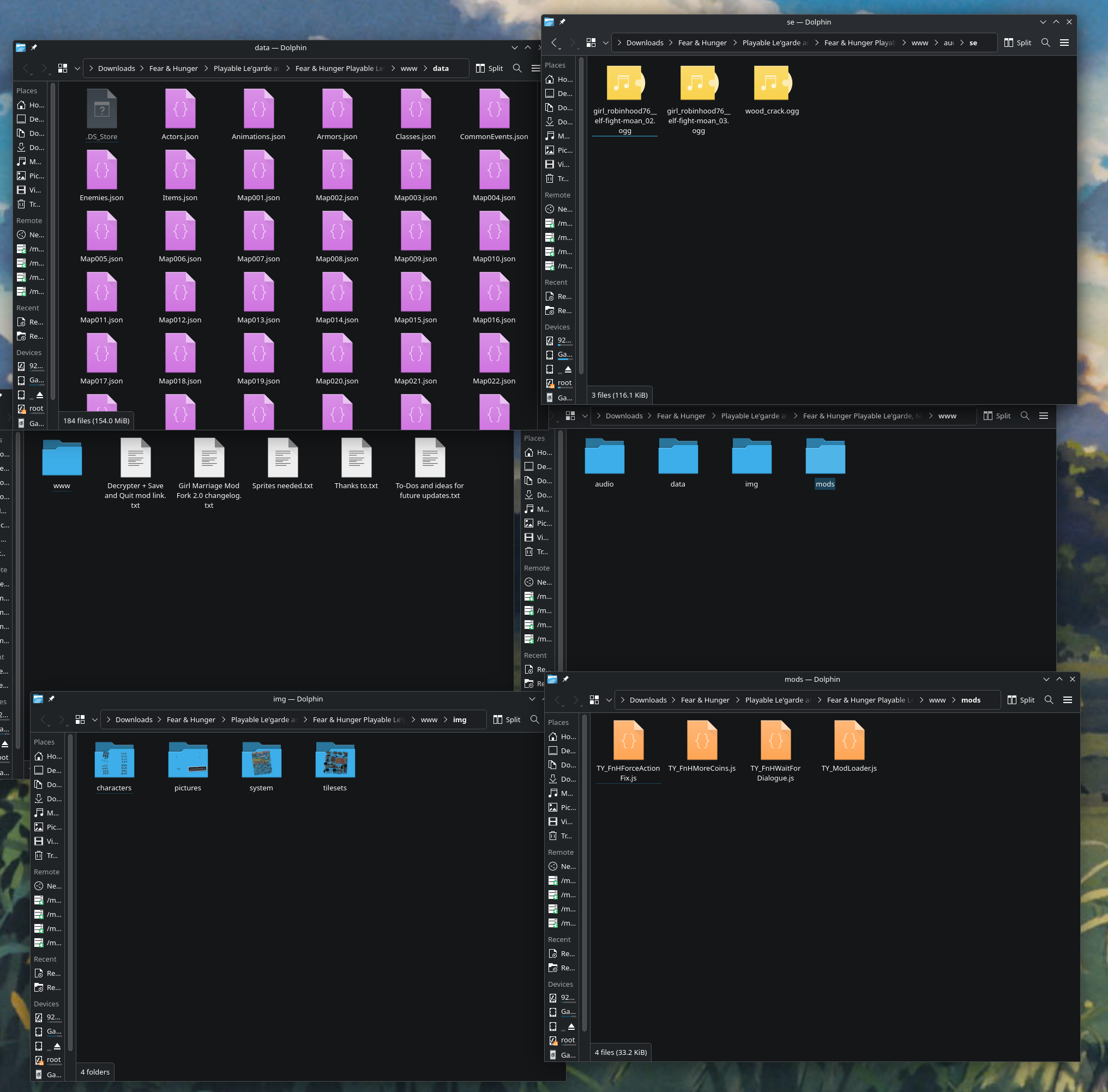Screen dimensions: 1108x1092
Task: Toggle Split view in mods window
Action: pos(1020,700)
